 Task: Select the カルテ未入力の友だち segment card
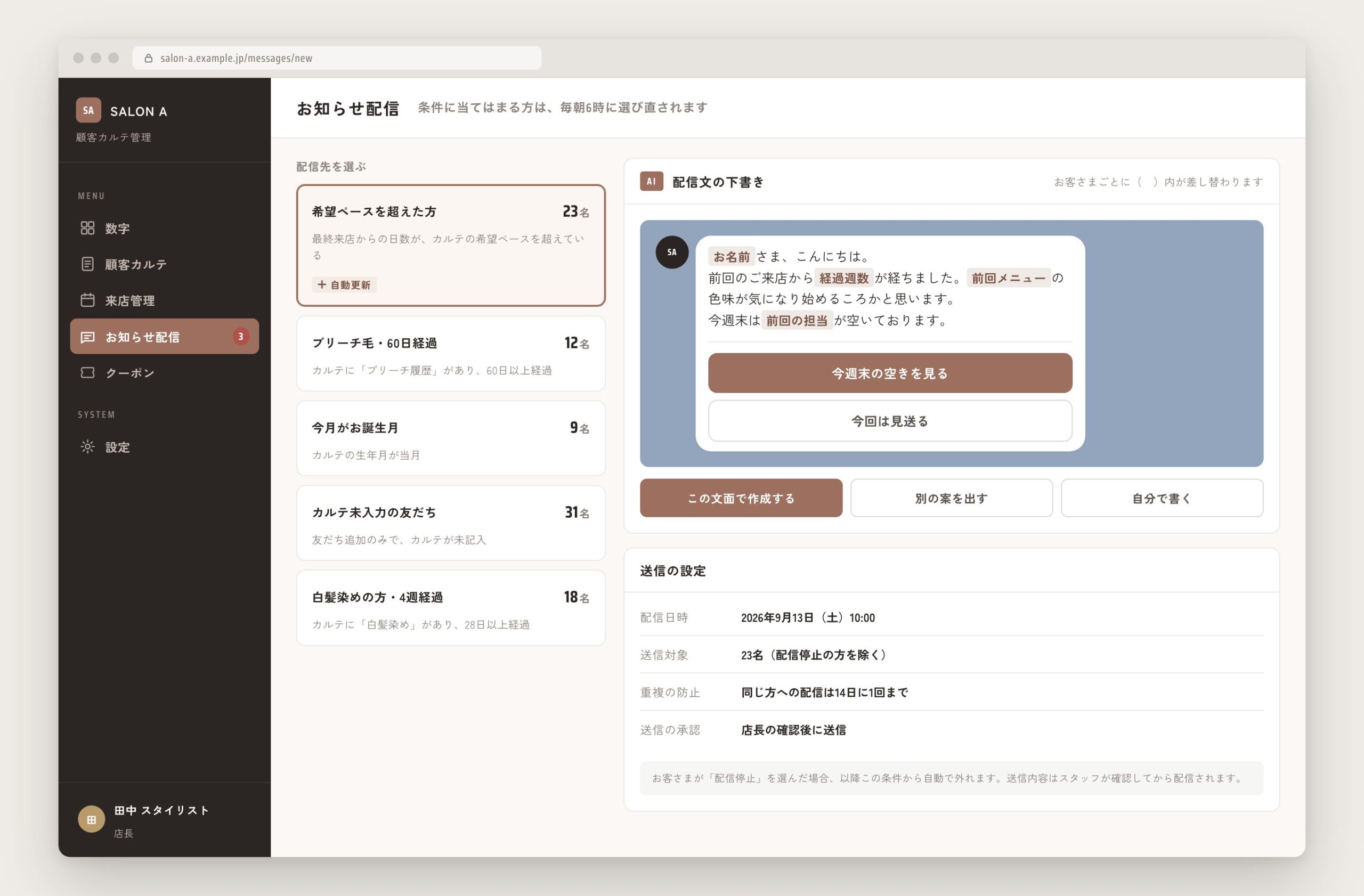tap(450, 523)
